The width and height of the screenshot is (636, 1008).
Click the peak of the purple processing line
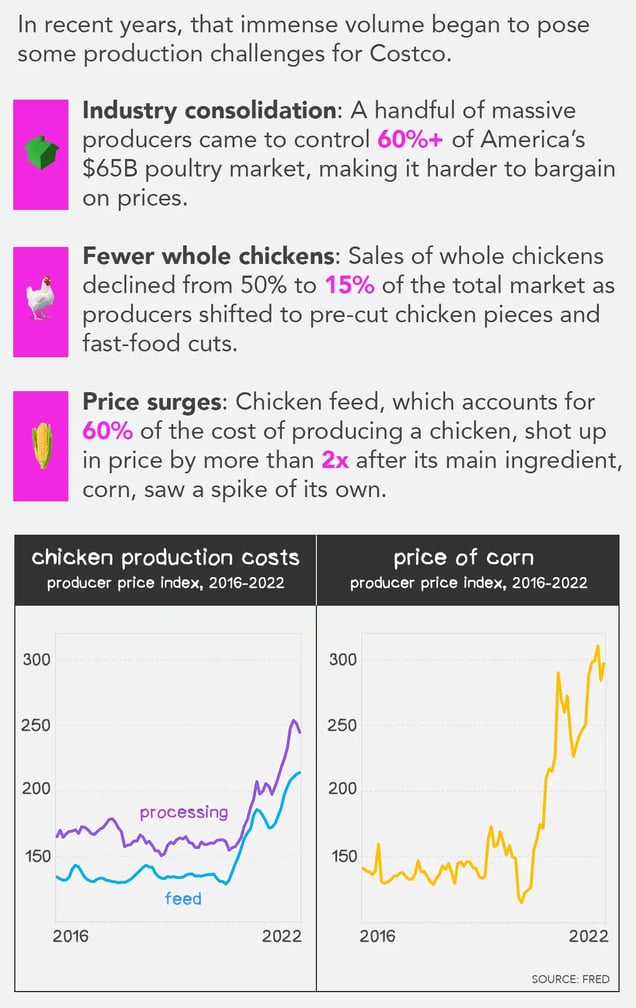pyautogui.click(x=294, y=721)
